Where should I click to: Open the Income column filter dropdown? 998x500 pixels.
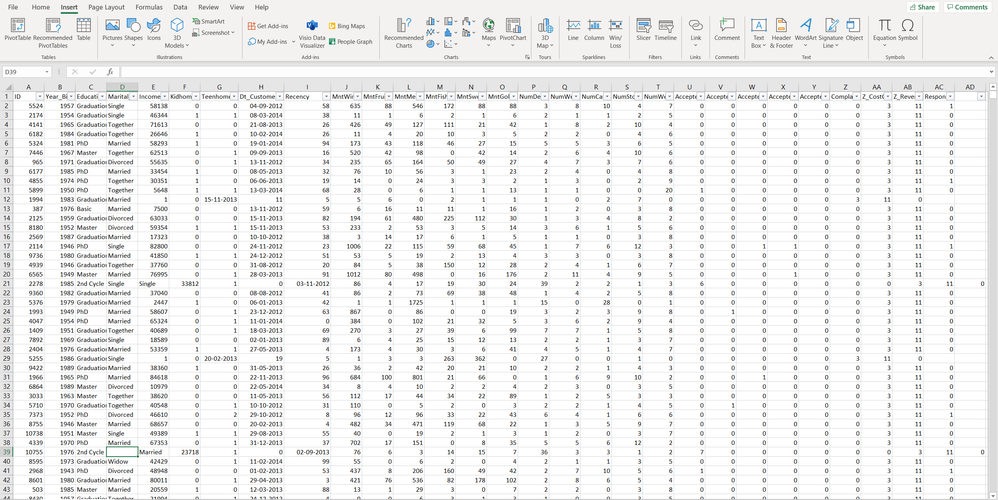[164, 96]
